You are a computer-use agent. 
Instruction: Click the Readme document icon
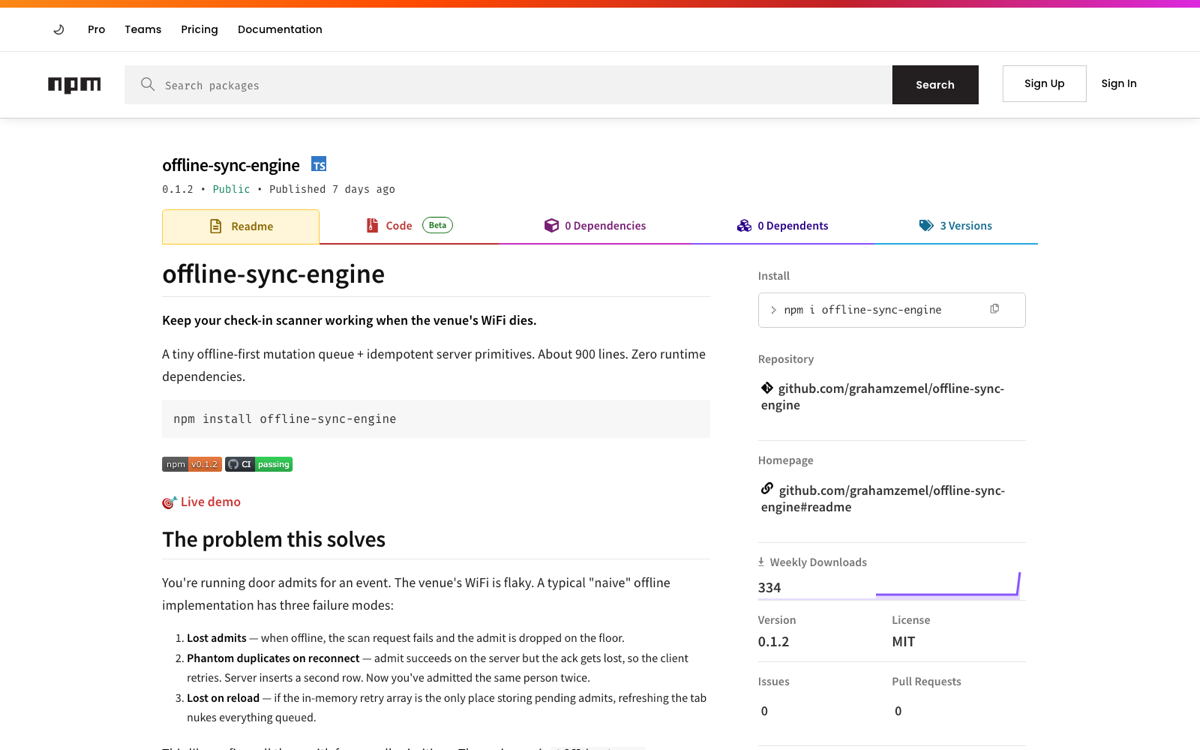(215, 226)
